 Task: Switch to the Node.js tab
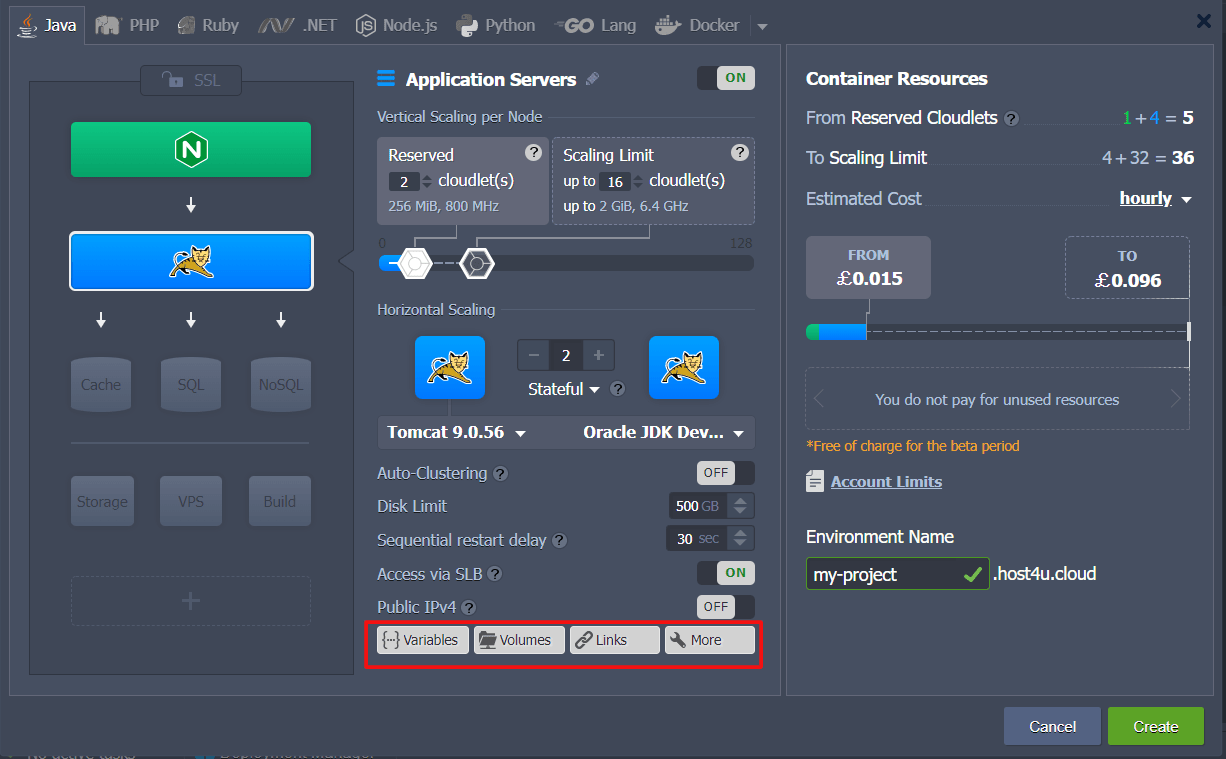tap(396, 24)
